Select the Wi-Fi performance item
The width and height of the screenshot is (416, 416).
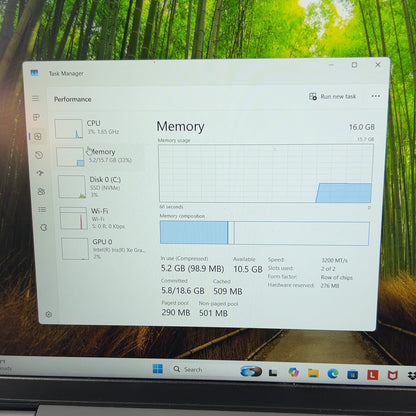click(x=102, y=218)
